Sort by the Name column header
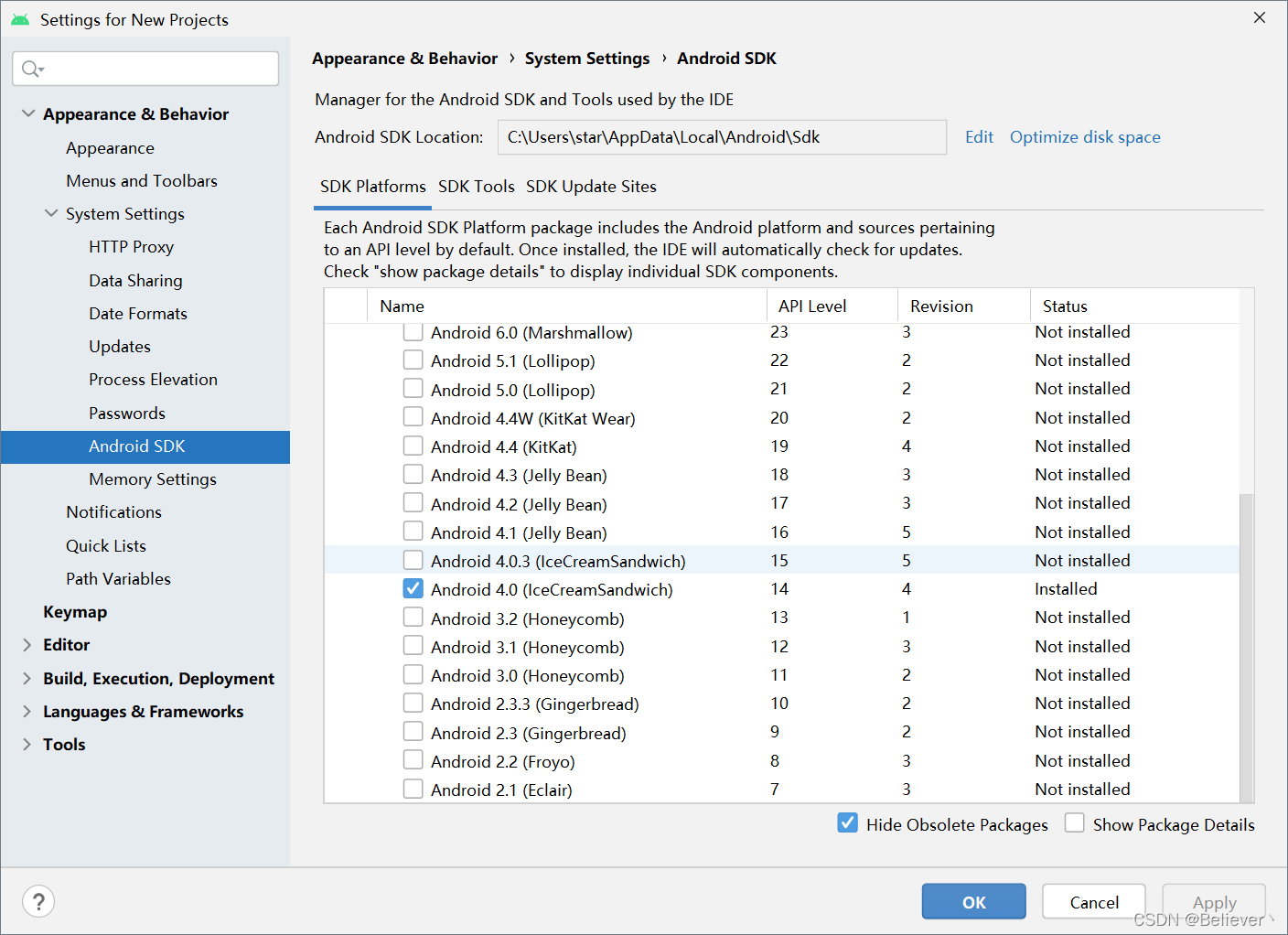Image resolution: width=1288 pixels, height=935 pixels. 566,306
